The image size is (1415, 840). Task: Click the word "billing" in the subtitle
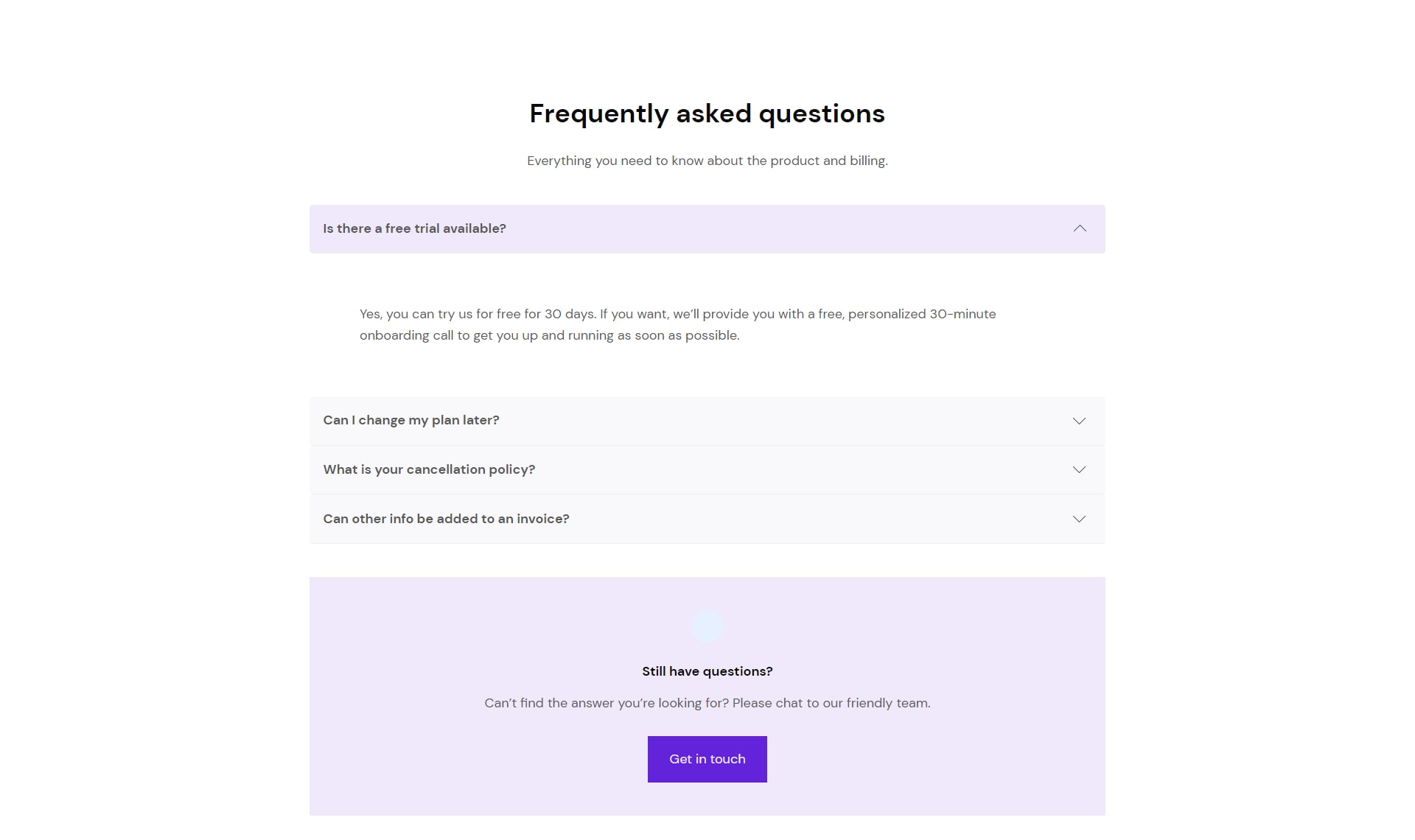pyautogui.click(x=867, y=161)
